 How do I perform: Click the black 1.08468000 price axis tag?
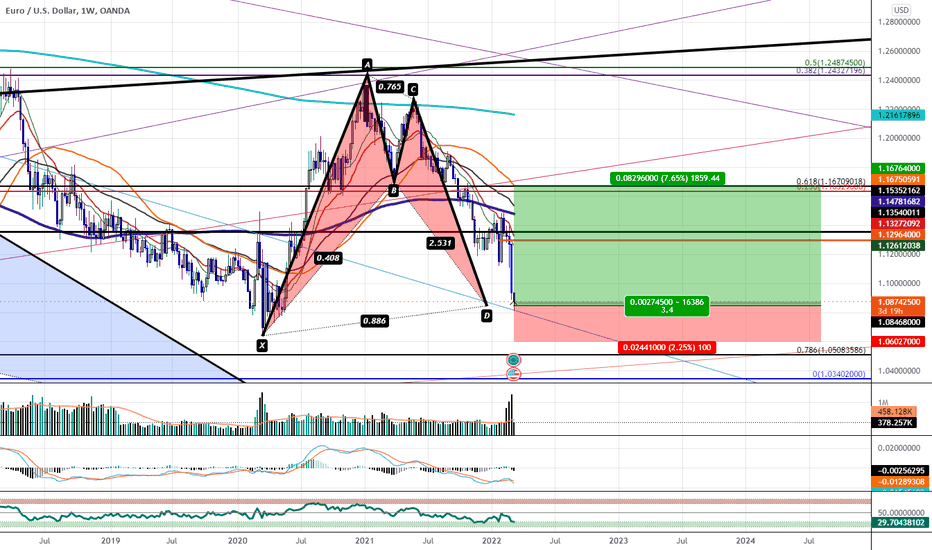pos(899,322)
